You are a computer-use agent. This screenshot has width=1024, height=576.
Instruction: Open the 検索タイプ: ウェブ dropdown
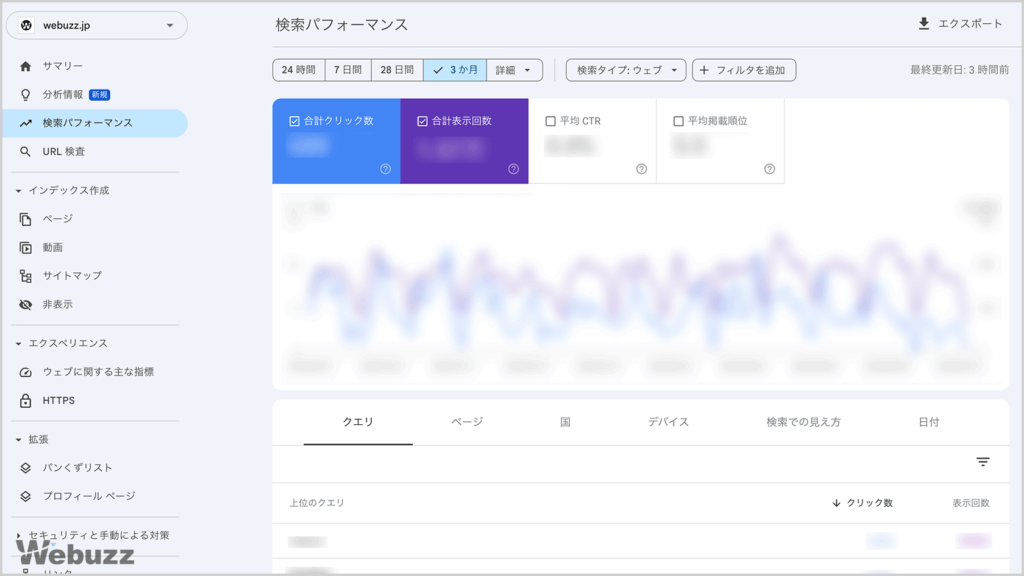tap(626, 70)
